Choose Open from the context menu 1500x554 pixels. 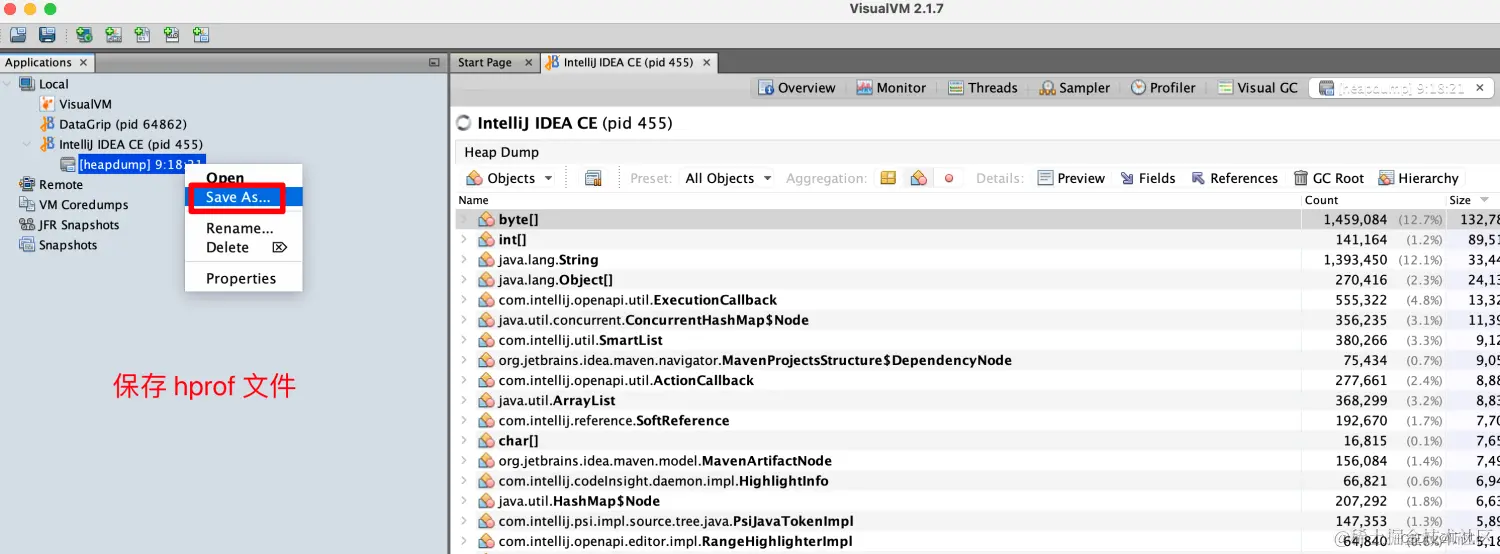[x=243, y=177]
